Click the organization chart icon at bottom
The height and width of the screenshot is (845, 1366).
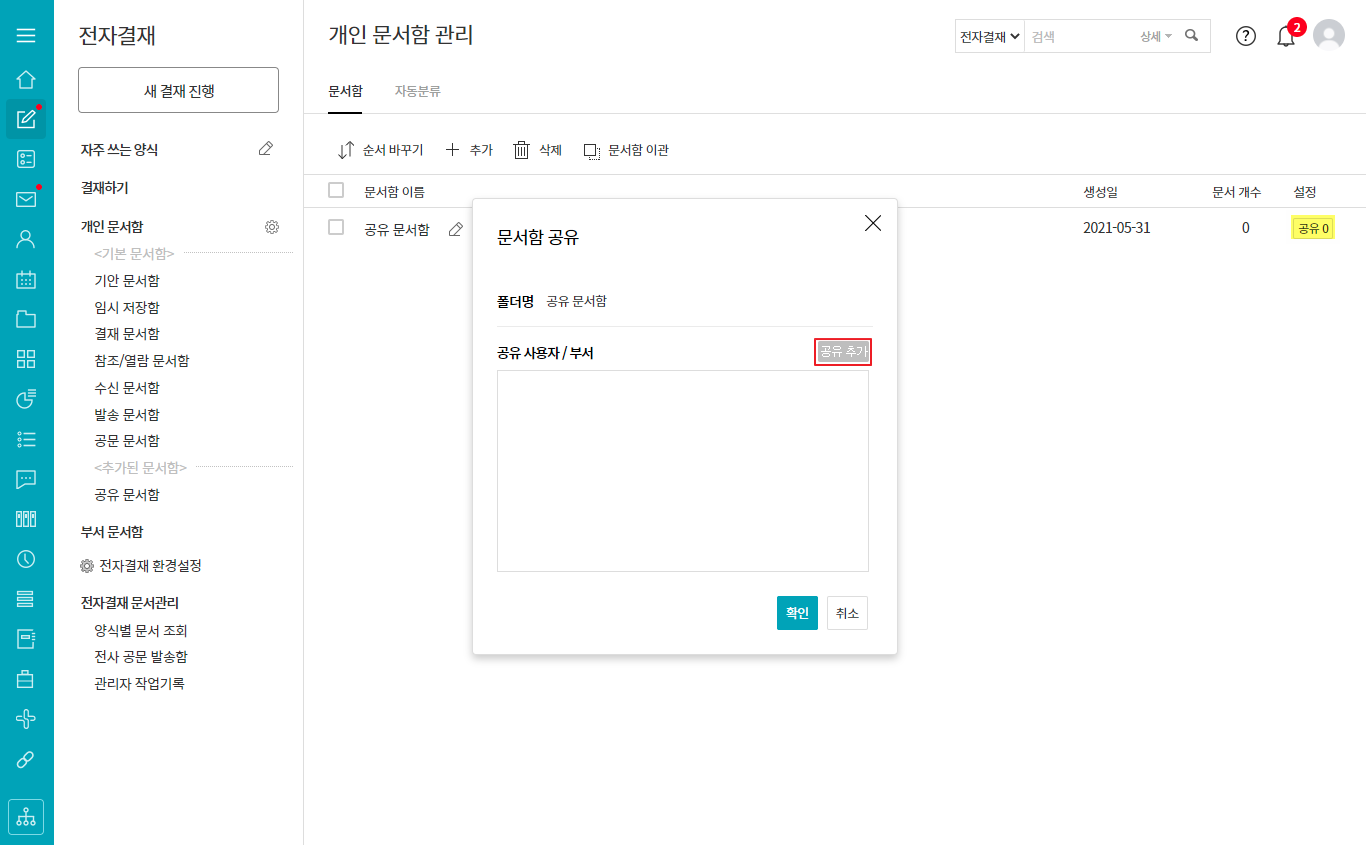tap(26, 816)
